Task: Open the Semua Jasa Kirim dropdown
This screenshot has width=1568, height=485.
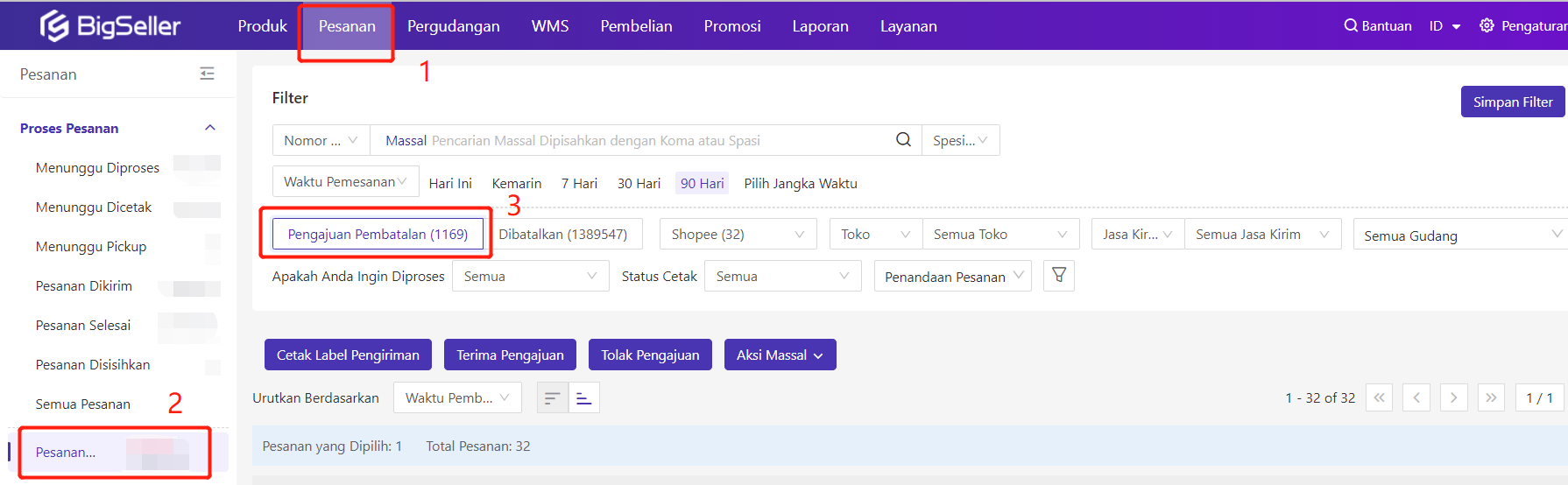Action: (1262, 235)
